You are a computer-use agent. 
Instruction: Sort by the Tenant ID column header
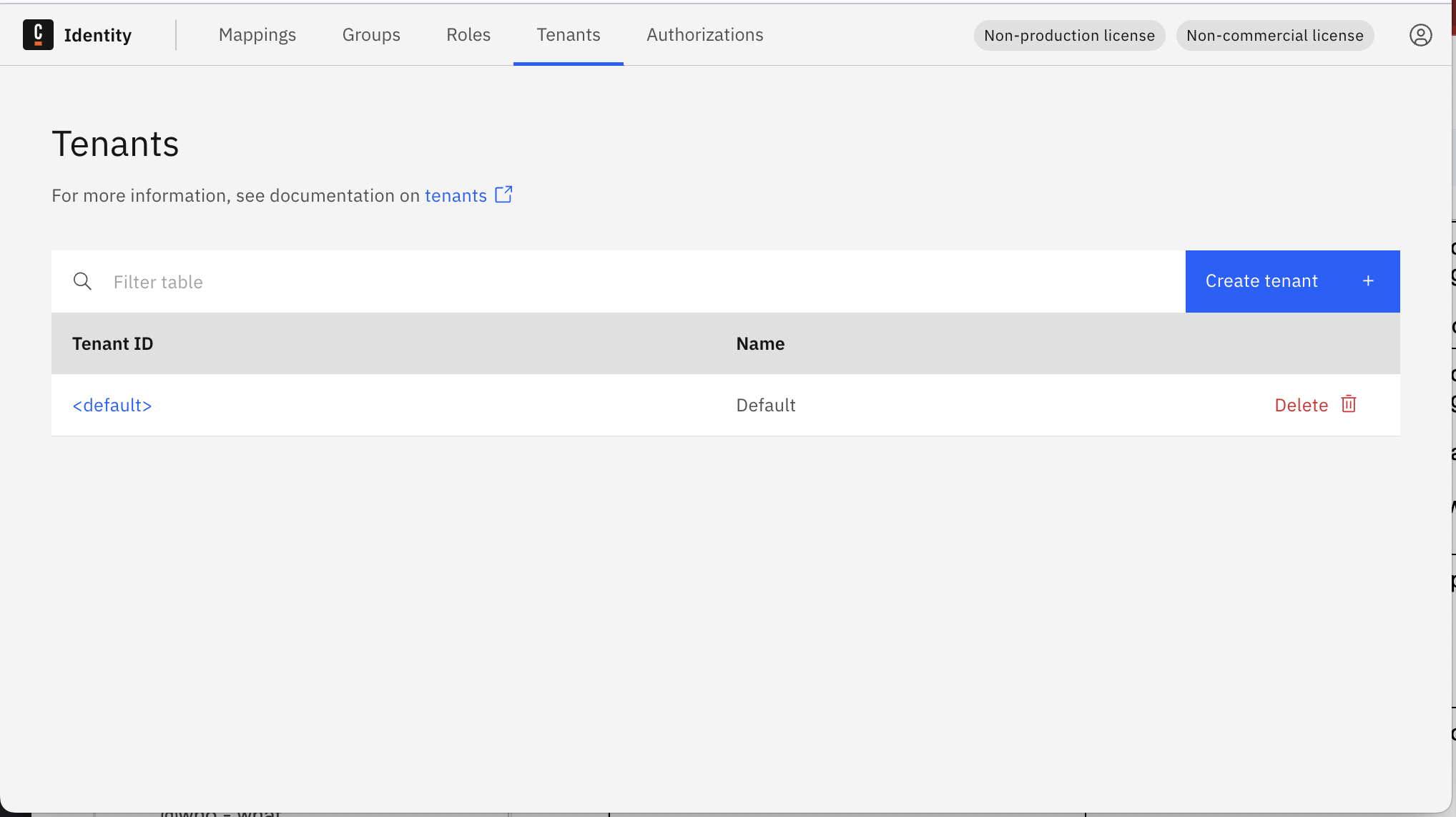pos(112,343)
